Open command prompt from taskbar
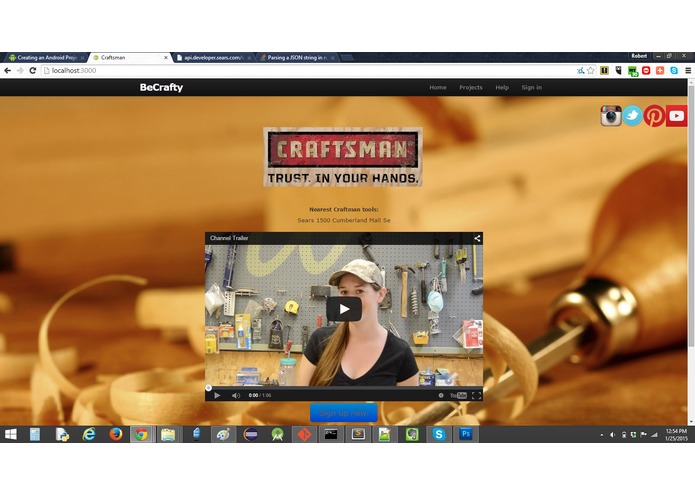The image size is (695, 494). 331,434
